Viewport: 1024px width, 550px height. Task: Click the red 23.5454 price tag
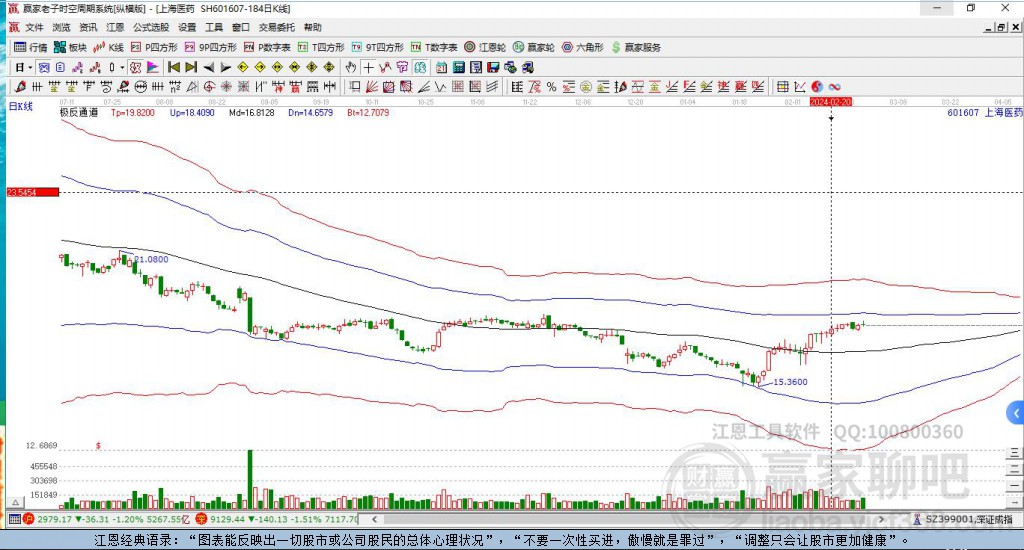(33, 192)
